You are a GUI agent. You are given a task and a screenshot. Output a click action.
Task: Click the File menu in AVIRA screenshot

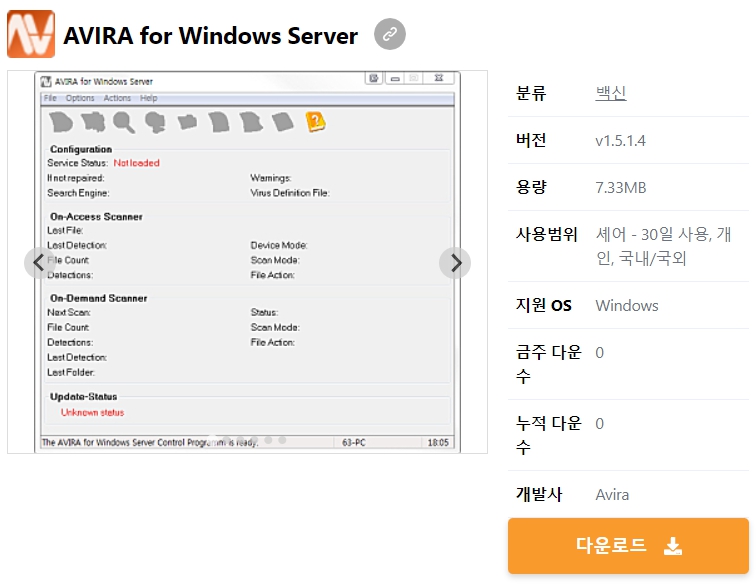point(50,98)
